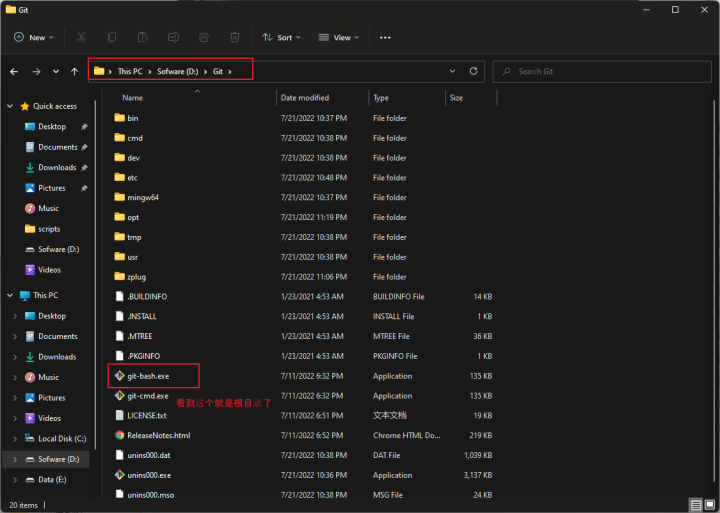Image resolution: width=720 pixels, height=513 pixels.
Task: Switch to large thumbnails view in status bar
Action: tap(709, 505)
